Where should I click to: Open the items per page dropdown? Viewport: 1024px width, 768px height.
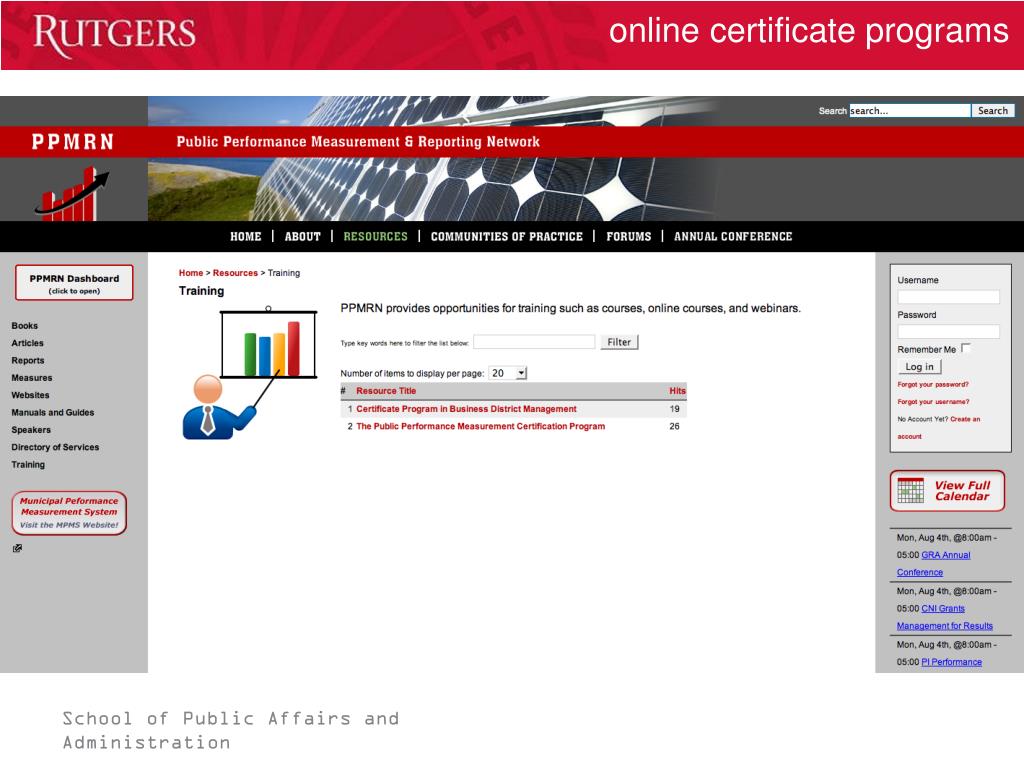[x=508, y=373]
